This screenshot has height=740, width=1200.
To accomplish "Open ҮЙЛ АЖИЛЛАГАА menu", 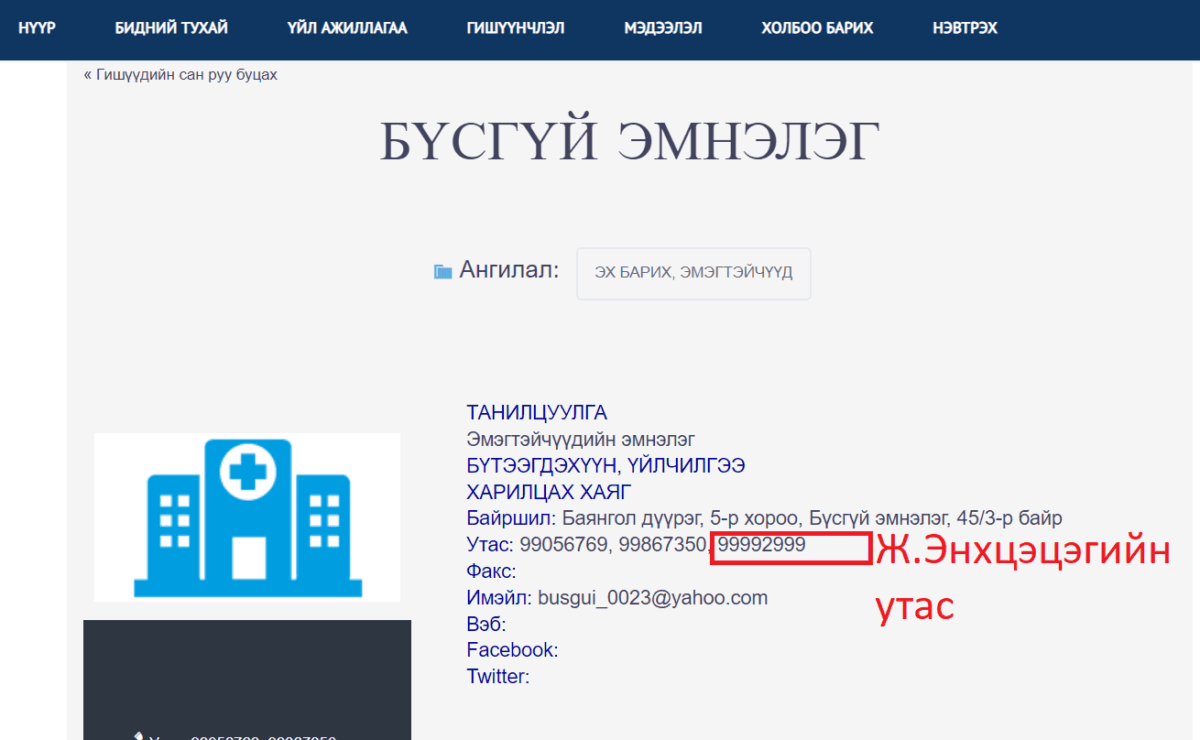I will tap(347, 28).
